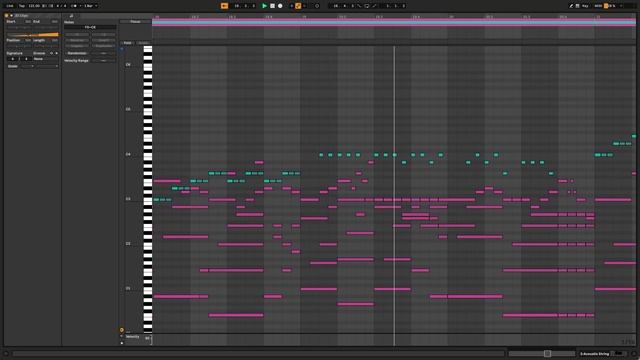Open the scale name dropdown
Image resolution: width=640 pixels, height=360 pixels.
47,66
